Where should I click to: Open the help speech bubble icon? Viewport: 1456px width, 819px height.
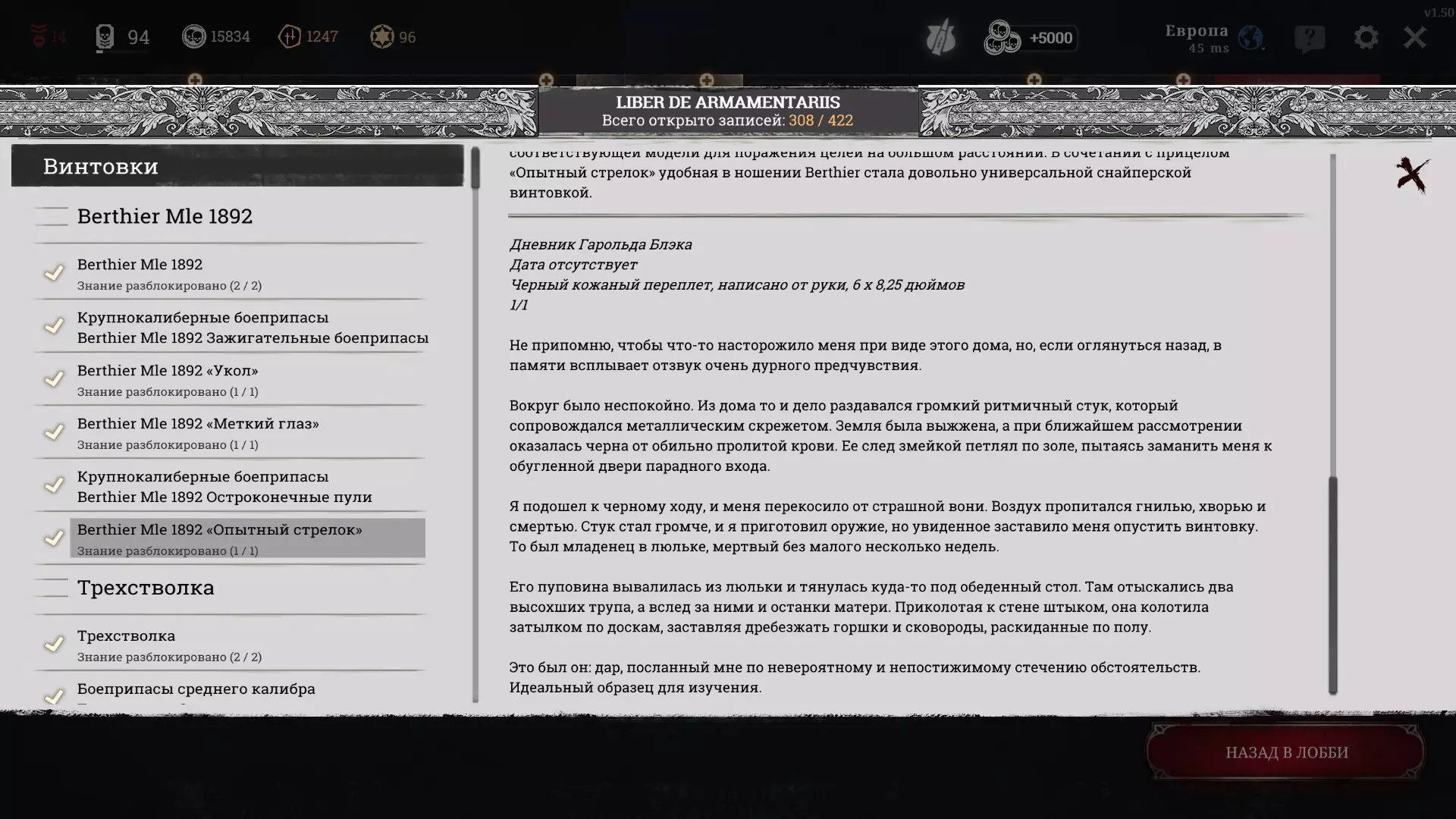[x=1310, y=38]
